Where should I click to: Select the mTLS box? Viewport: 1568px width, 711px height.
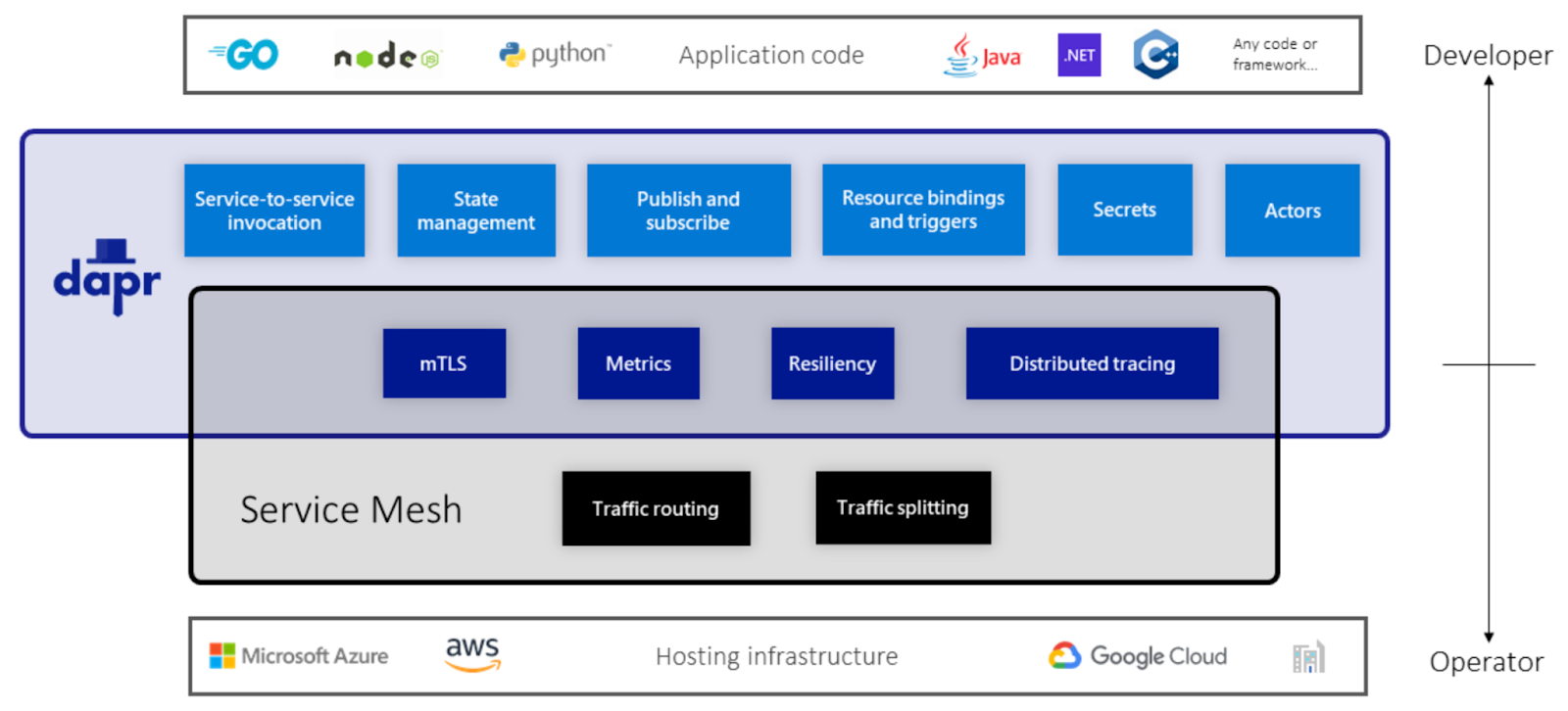(444, 363)
